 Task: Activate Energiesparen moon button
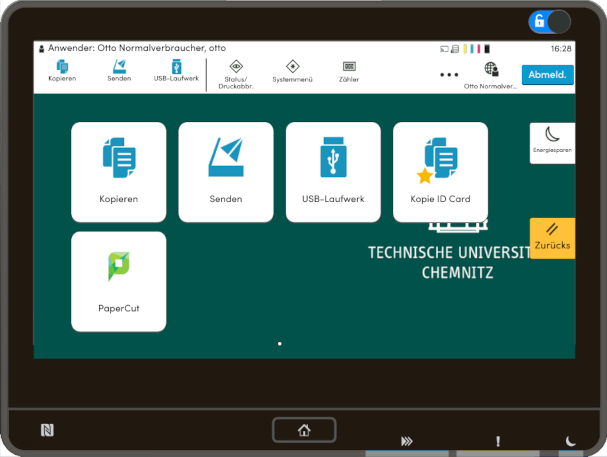(x=552, y=141)
